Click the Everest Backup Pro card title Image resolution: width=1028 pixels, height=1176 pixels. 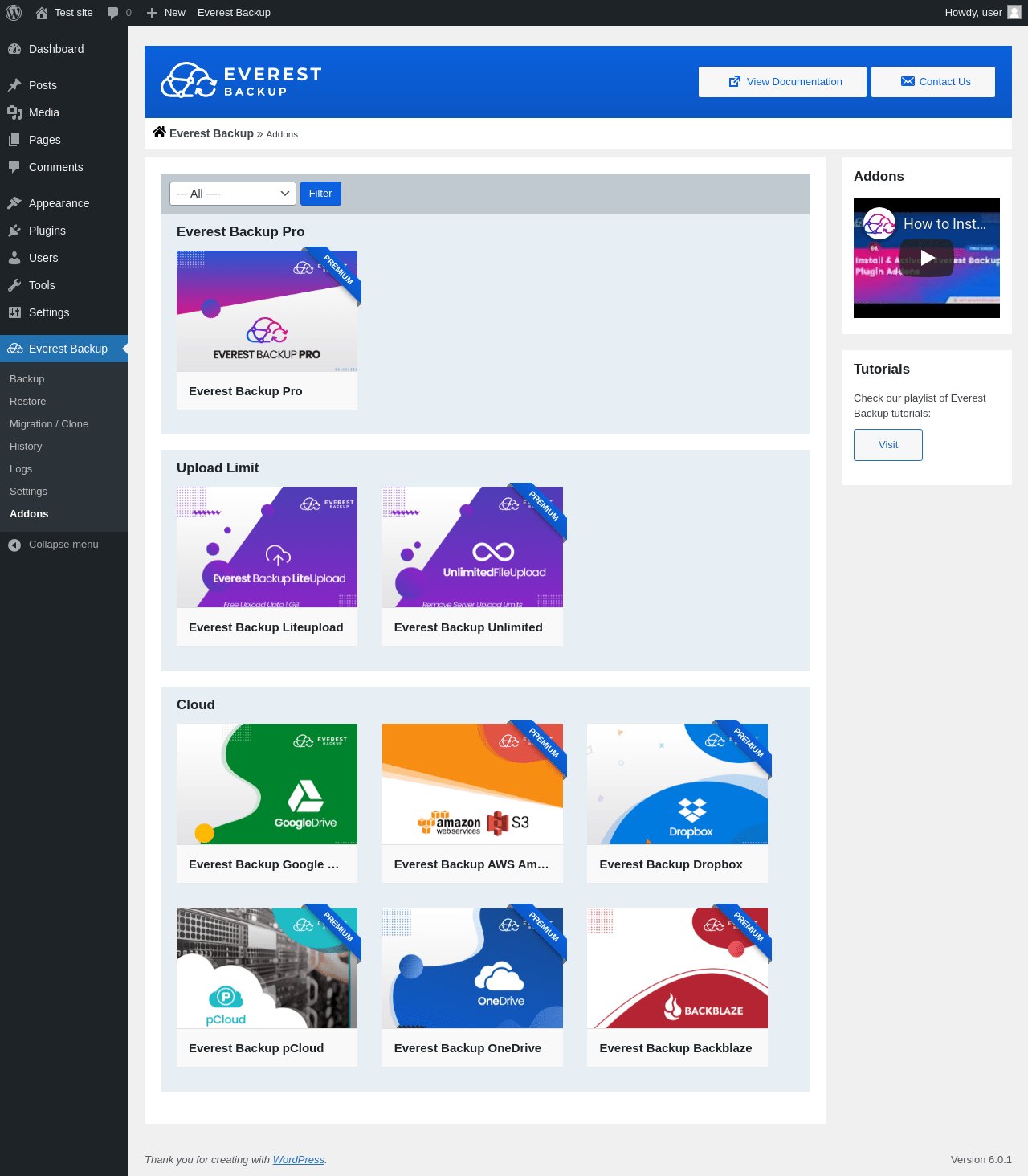pyautogui.click(x=246, y=391)
